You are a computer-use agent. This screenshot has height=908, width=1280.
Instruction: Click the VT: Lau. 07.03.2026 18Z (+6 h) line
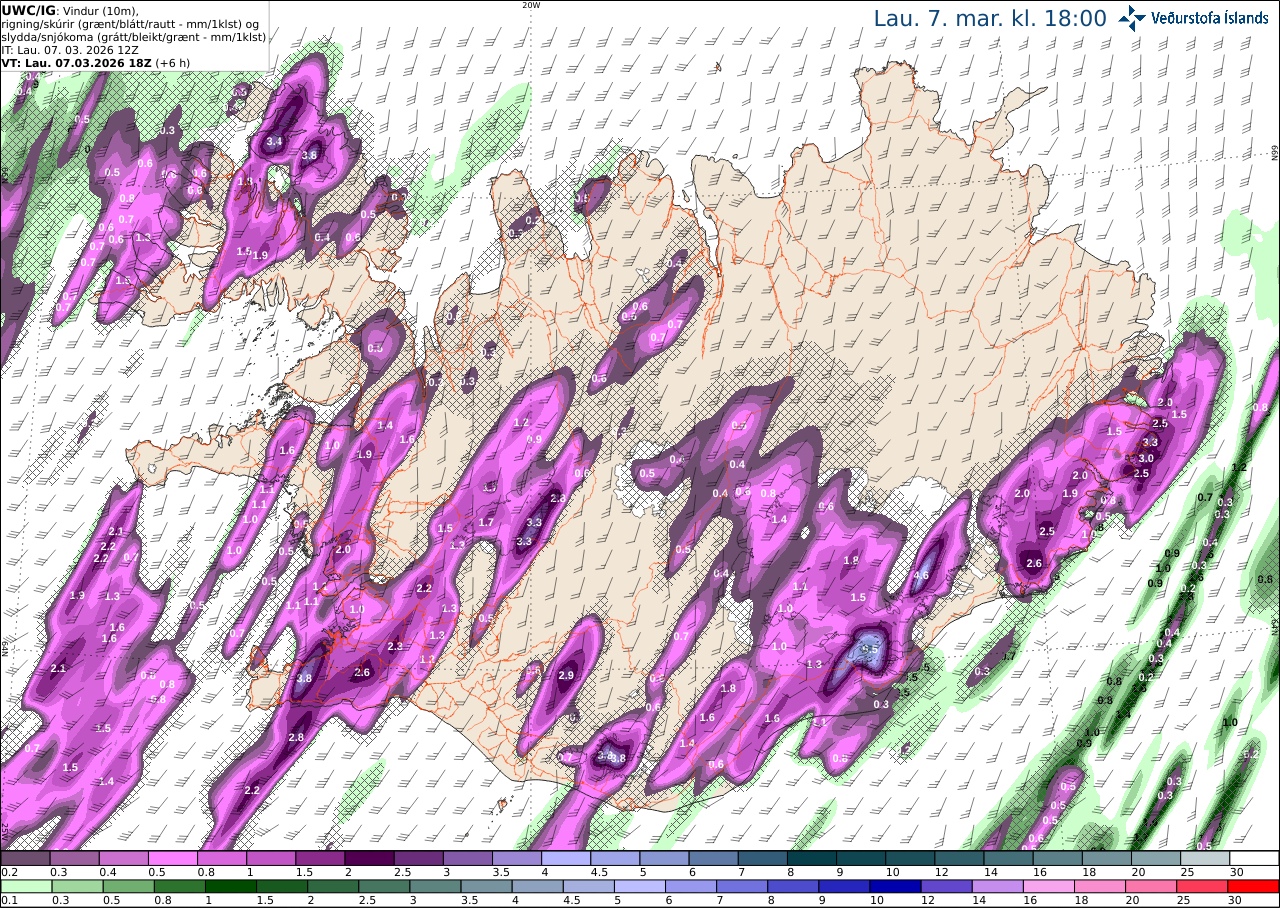pos(95,62)
